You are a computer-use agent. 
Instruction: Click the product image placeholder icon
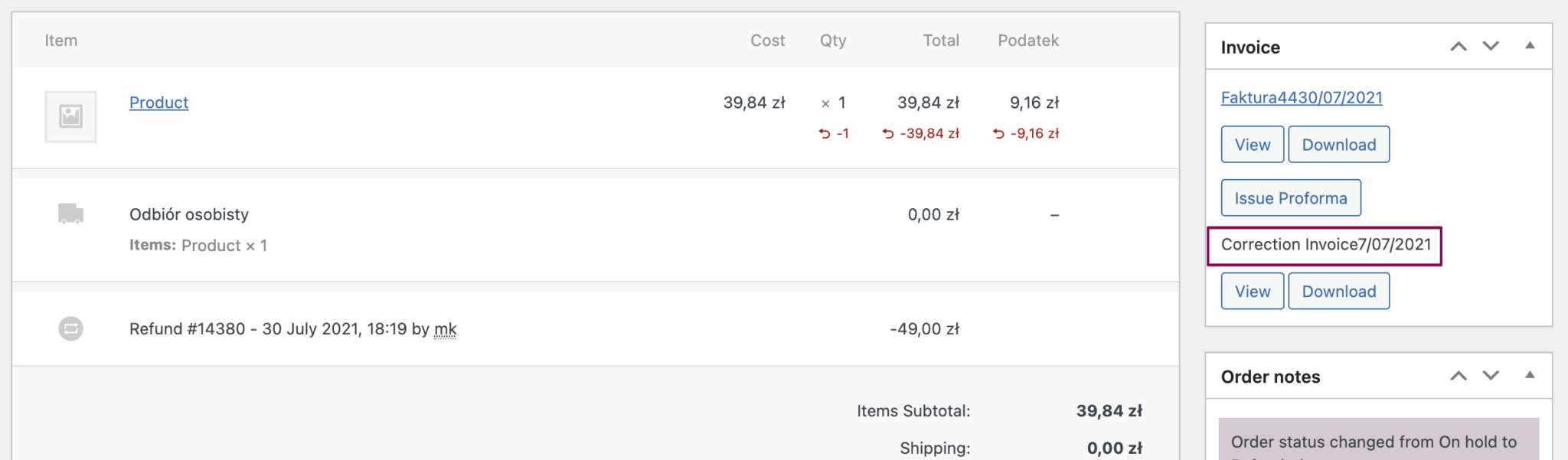coord(70,116)
